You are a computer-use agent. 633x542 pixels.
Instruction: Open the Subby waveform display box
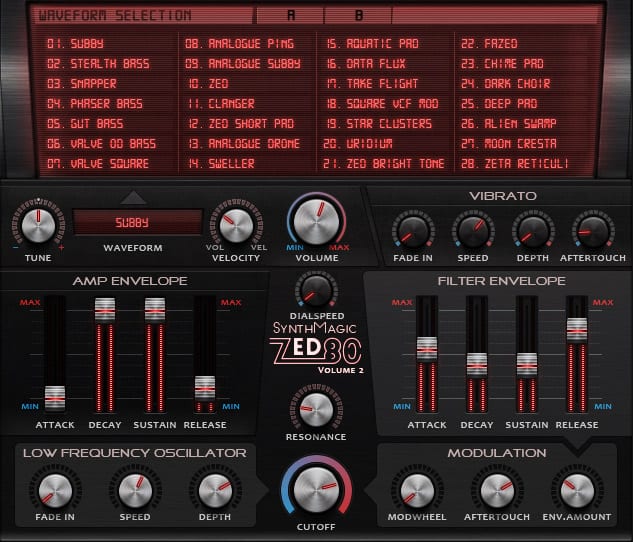137,222
